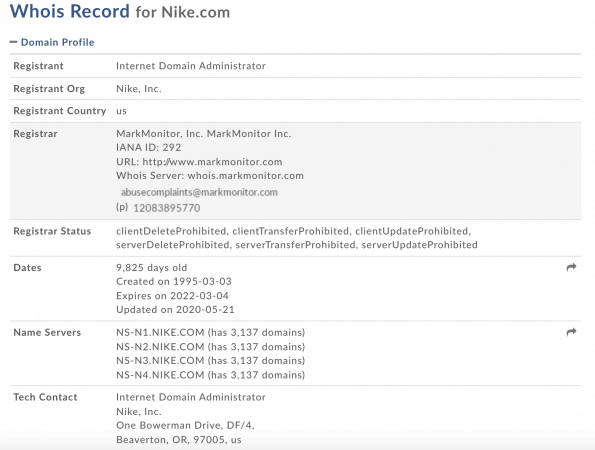The height and width of the screenshot is (450, 595).
Task: Click the '9,825 days old' text
Action: pyautogui.click(x=152, y=267)
